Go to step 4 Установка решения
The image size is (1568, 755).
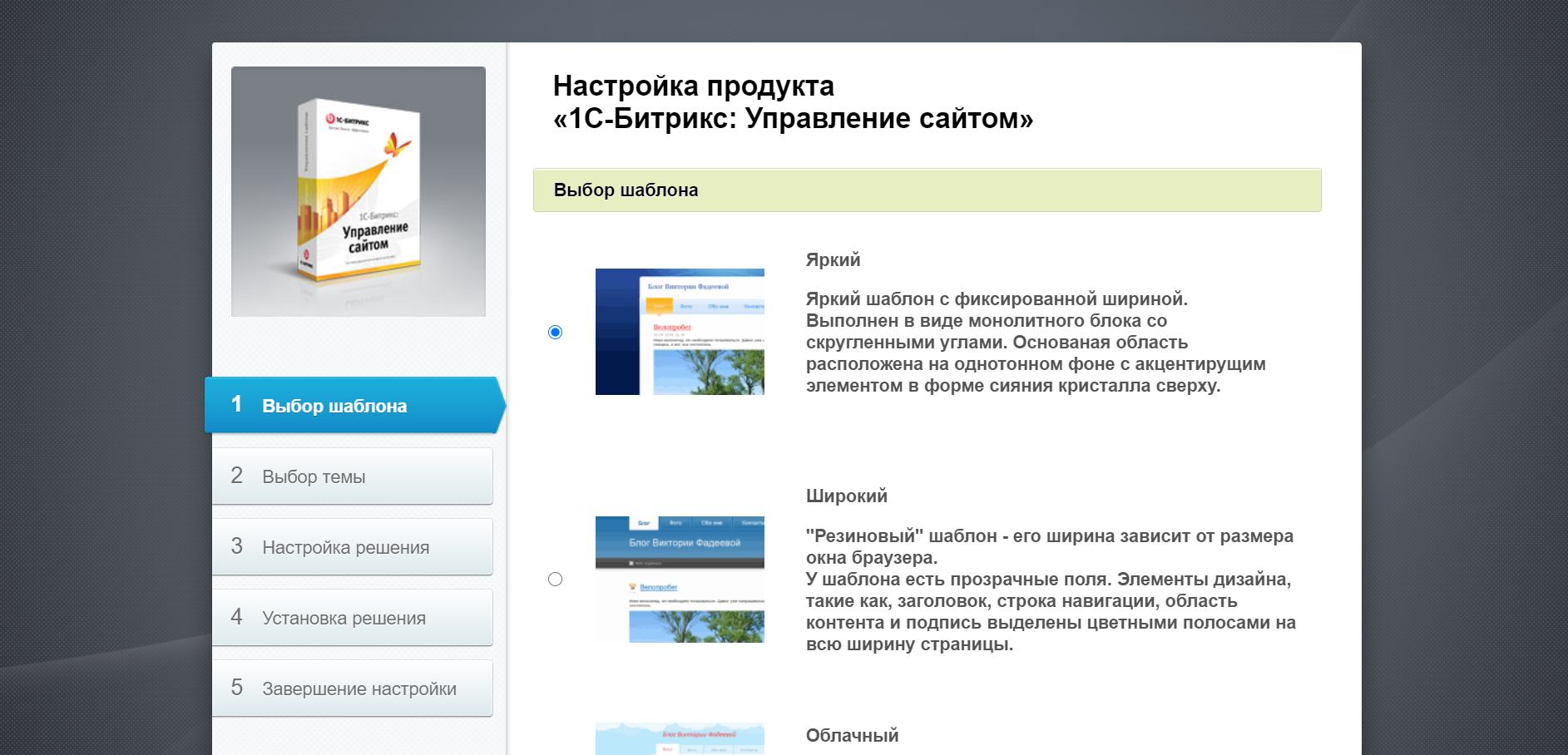click(353, 618)
